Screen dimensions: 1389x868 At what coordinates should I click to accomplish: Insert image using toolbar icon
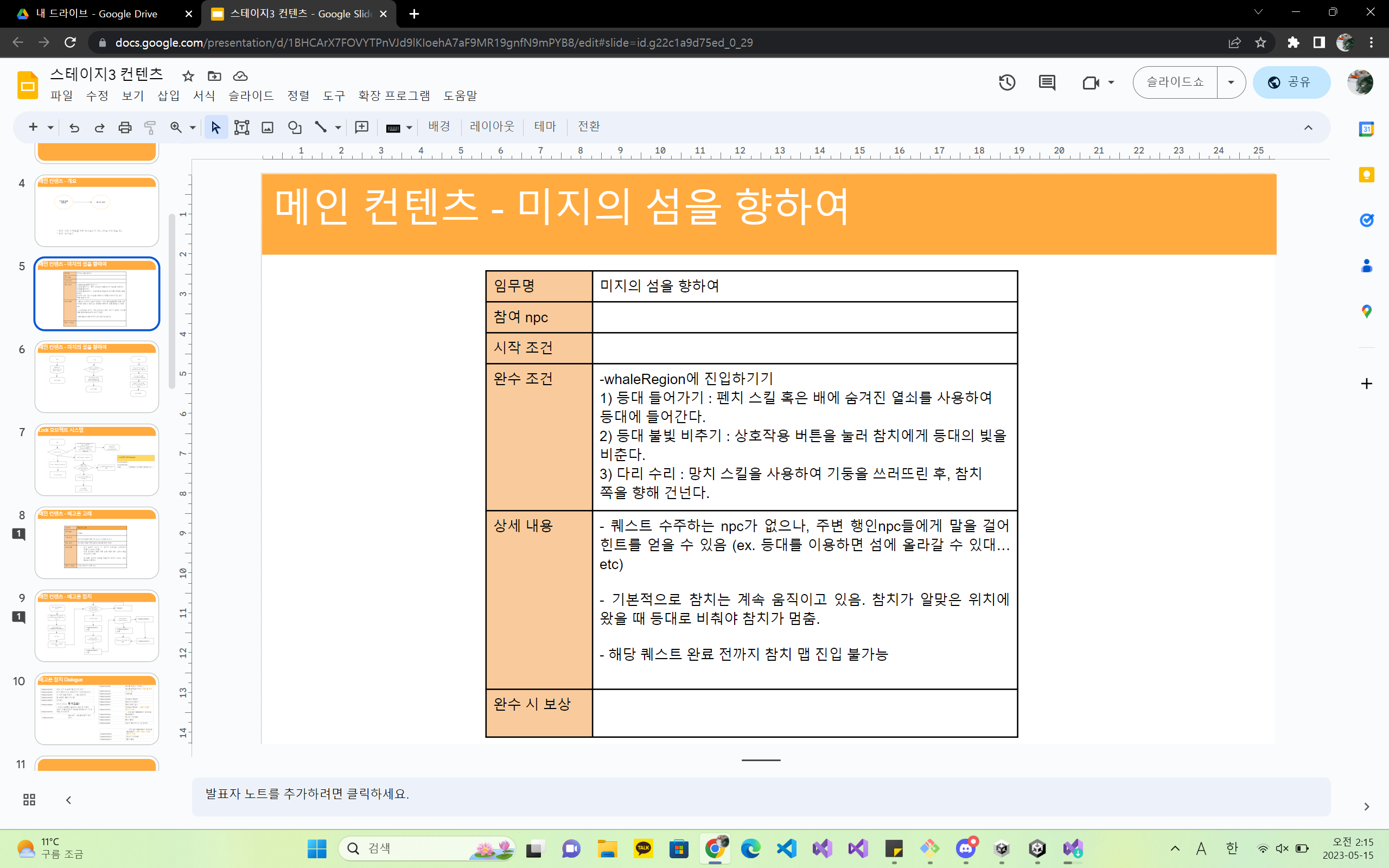[267, 127]
